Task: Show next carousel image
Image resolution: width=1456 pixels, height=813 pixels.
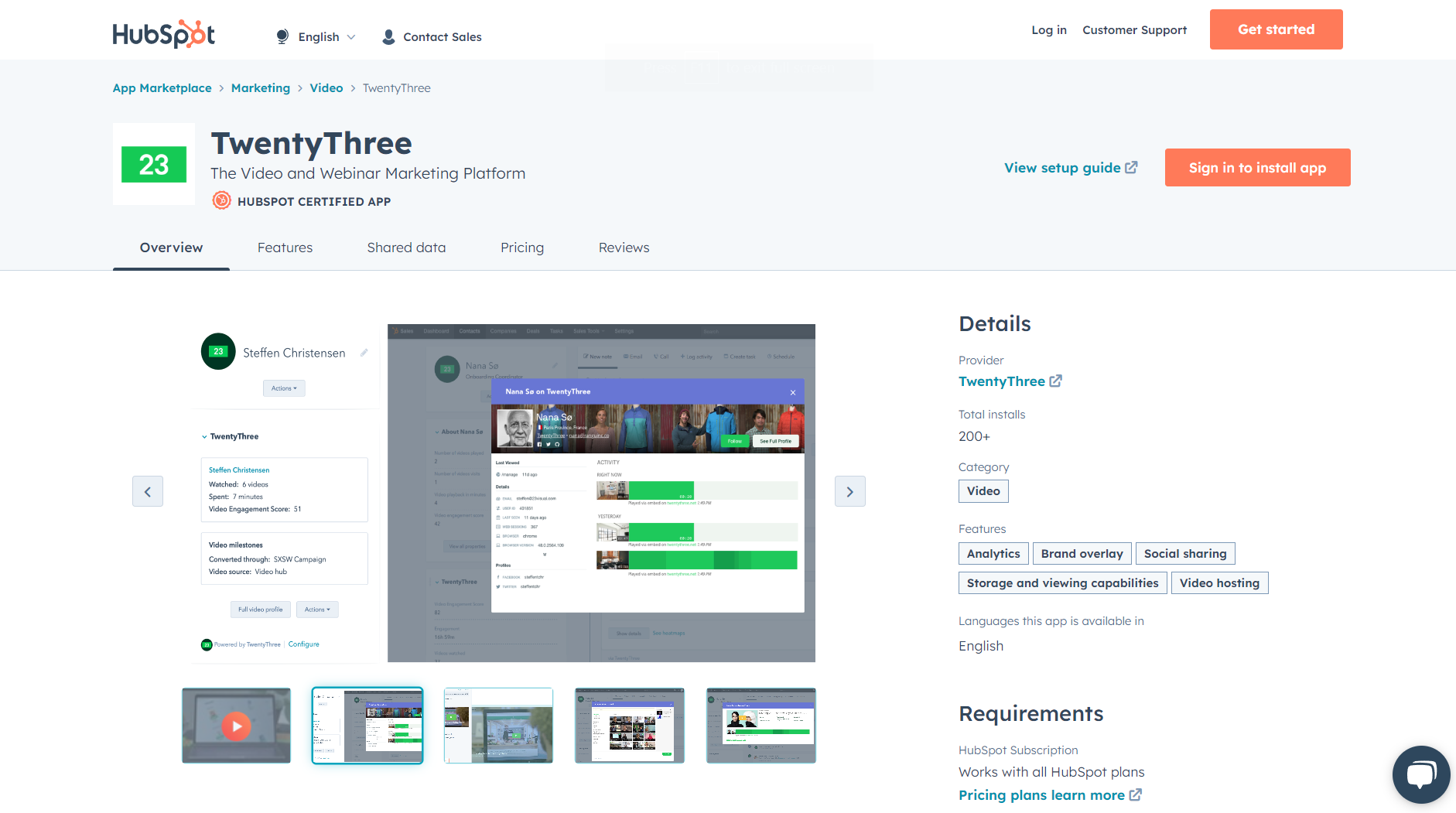Action: pyautogui.click(x=849, y=491)
